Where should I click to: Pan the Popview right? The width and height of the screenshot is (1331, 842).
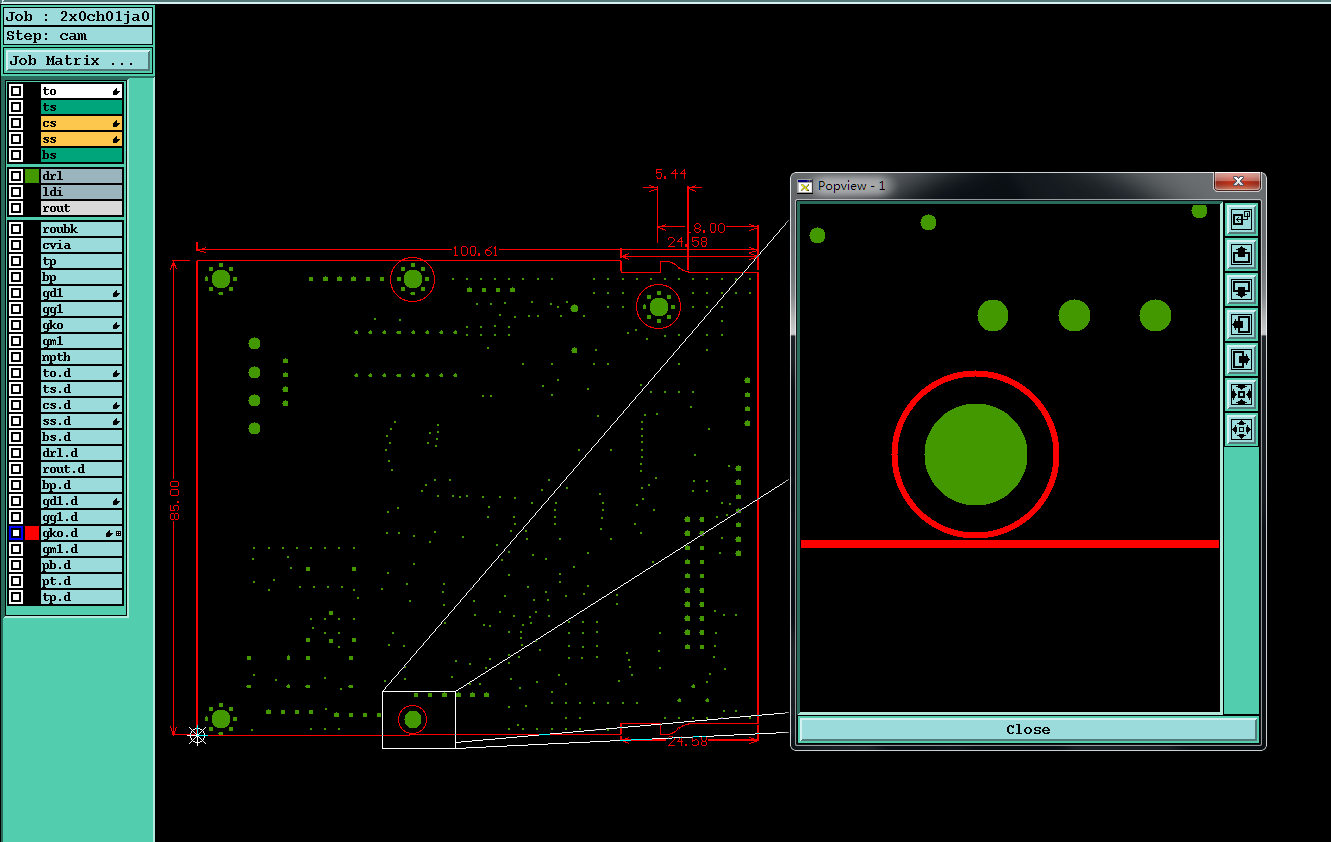click(x=1241, y=359)
